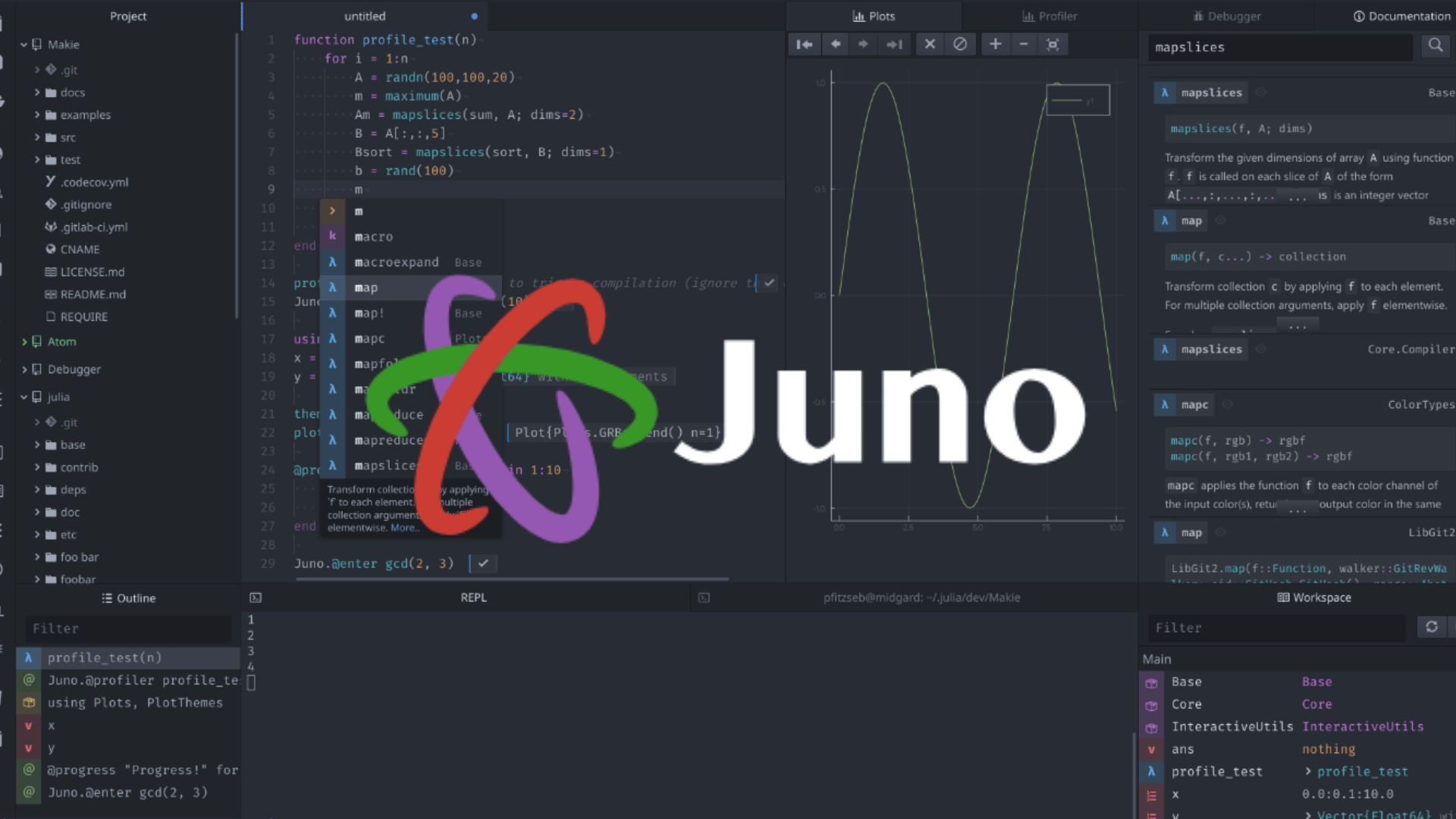Expand the profile_test entry in Workspace
Image resolution: width=1456 pixels, height=819 pixels.
tap(1308, 771)
